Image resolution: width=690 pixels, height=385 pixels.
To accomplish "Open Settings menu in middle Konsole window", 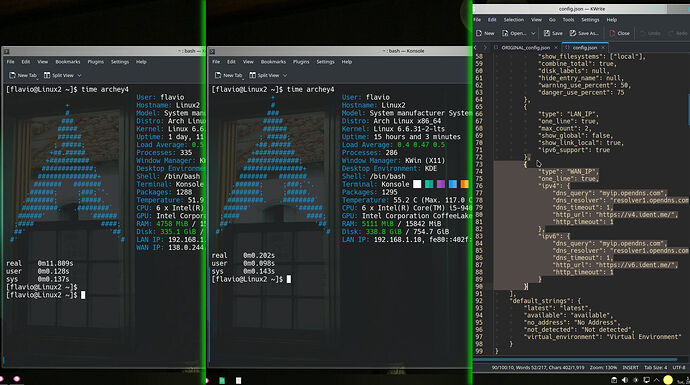I will (x=325, y=62).
